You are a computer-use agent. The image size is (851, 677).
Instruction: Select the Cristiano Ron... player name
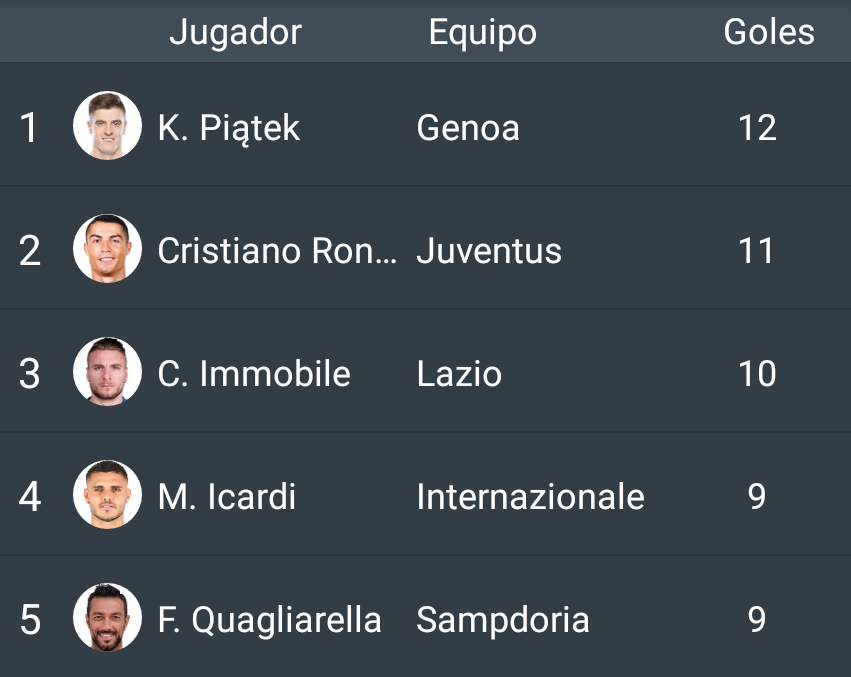pos(277,251)
